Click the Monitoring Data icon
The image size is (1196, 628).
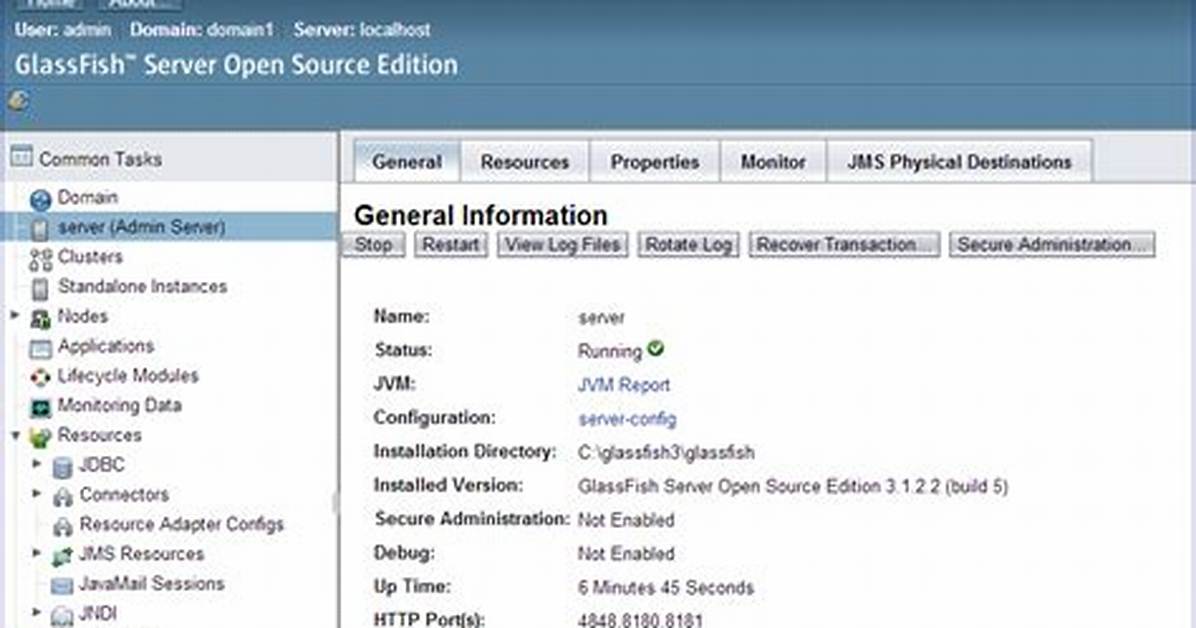[40, 407]
